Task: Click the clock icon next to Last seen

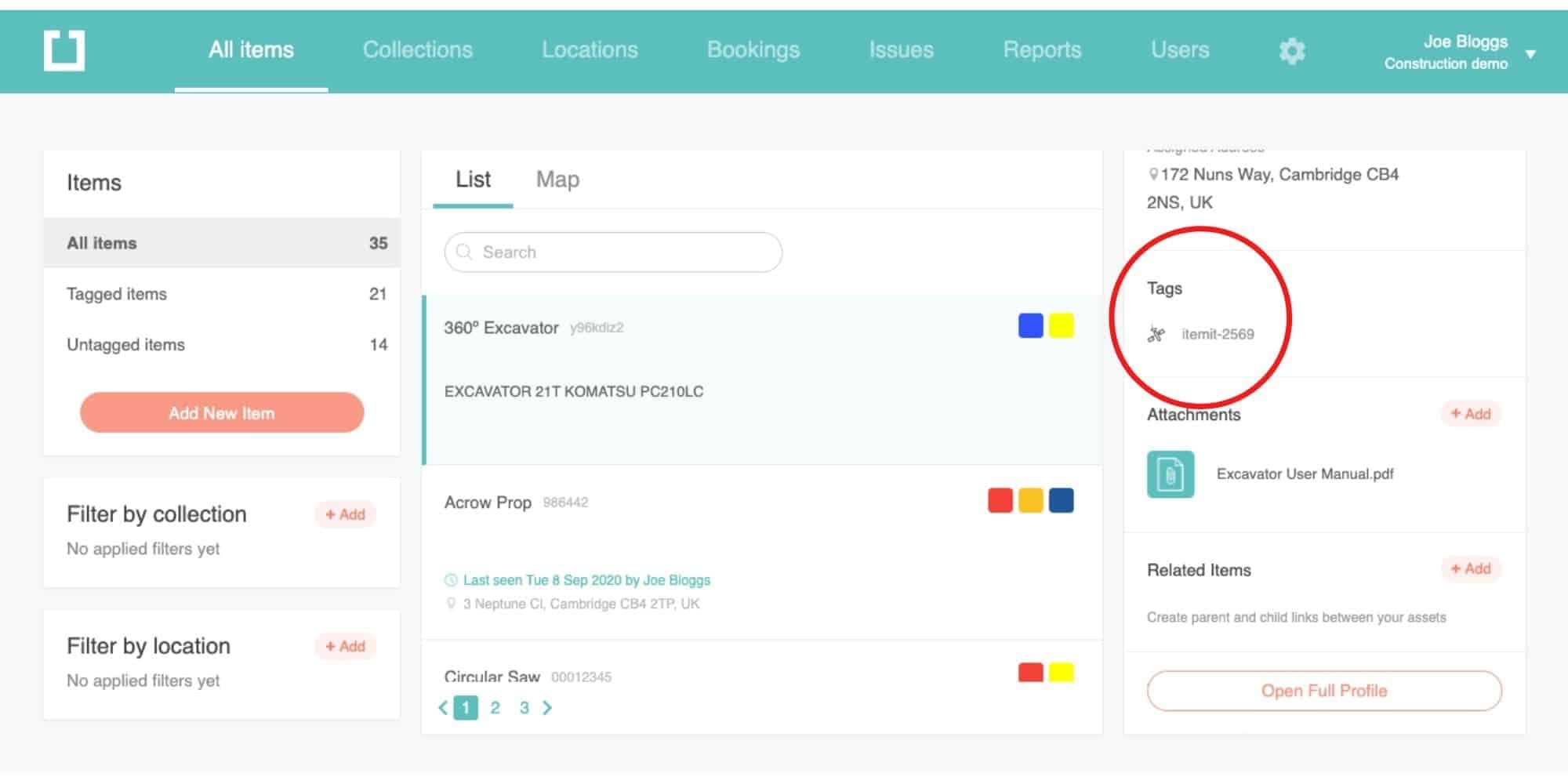Action: [451, 580]
